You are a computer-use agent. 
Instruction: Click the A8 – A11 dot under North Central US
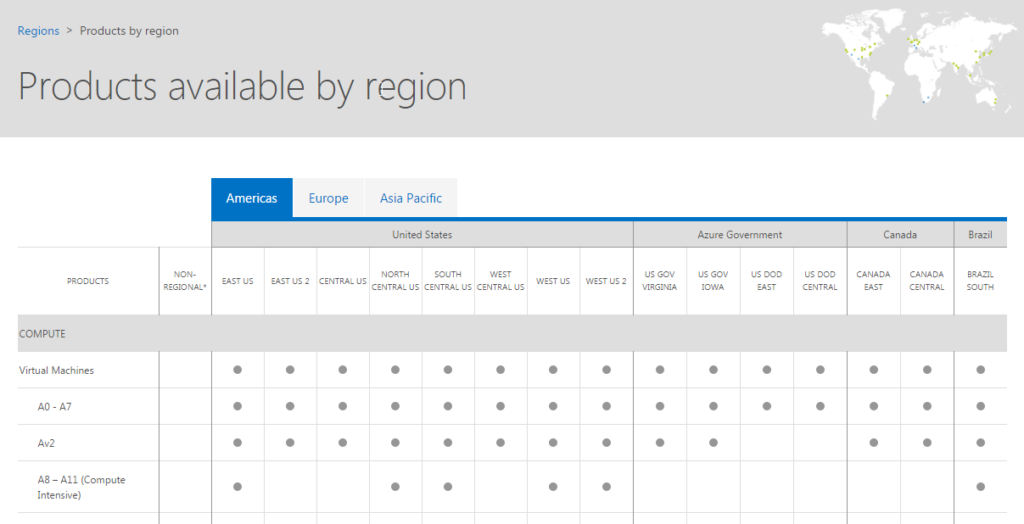pos(395,487)
